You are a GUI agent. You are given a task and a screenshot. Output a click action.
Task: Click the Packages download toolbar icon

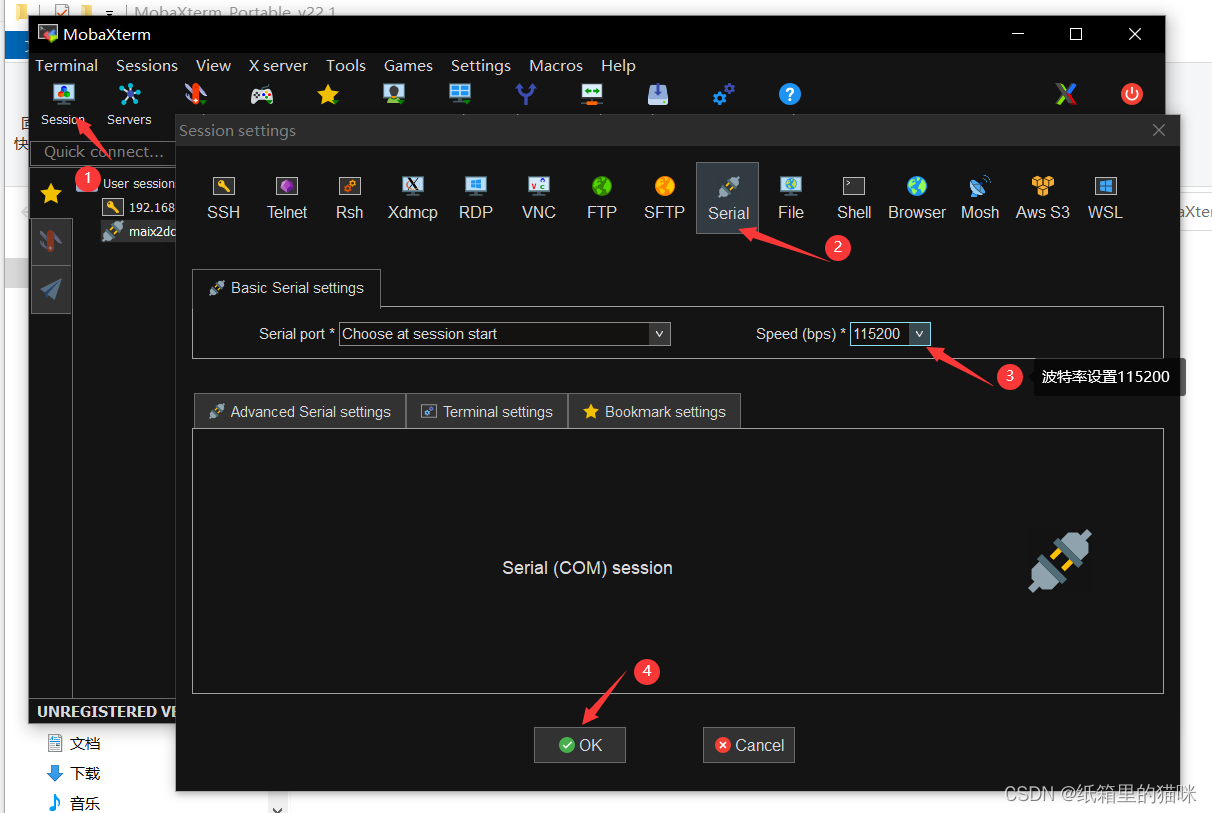pos(658,95)
